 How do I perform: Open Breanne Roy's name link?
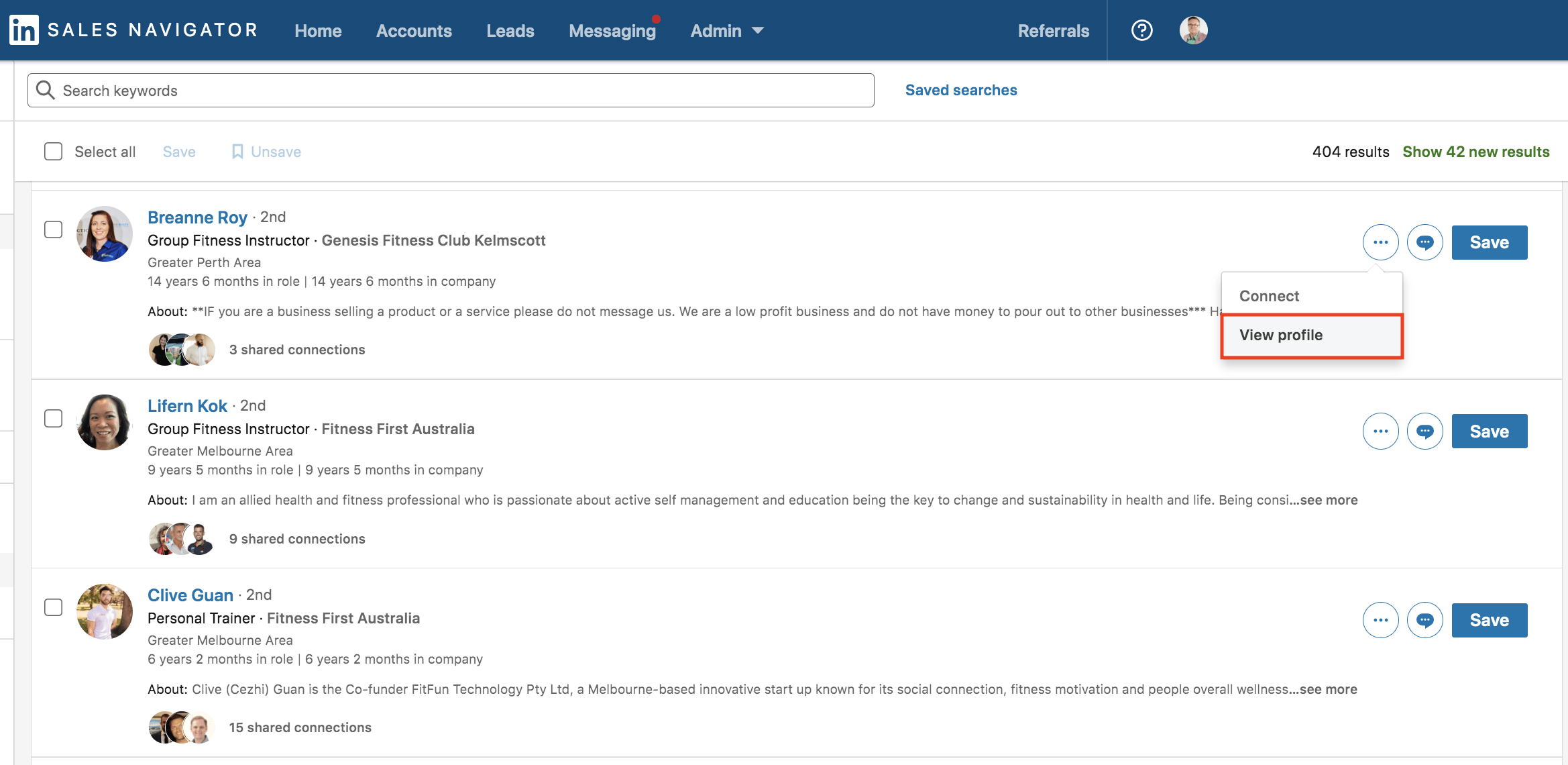click(197, 217)
